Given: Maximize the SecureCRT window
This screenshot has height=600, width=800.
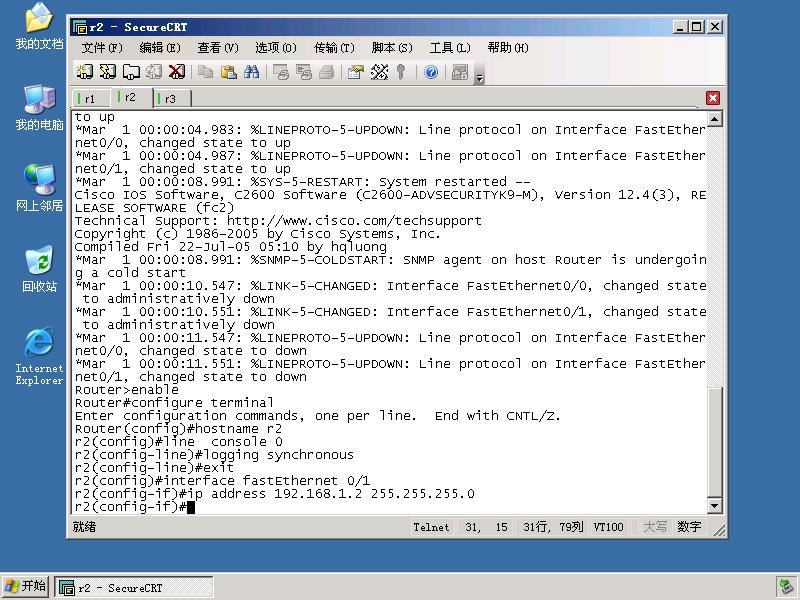Looking at the screenshot, I should point(697,27).
